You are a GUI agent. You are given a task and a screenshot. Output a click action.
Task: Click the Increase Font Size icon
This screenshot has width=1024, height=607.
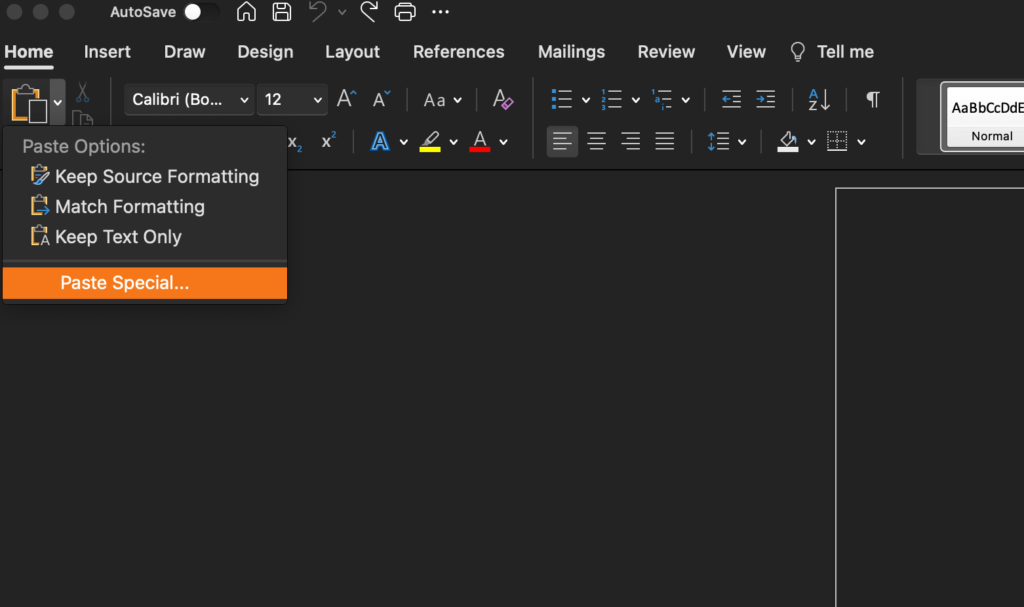(346, 100)
